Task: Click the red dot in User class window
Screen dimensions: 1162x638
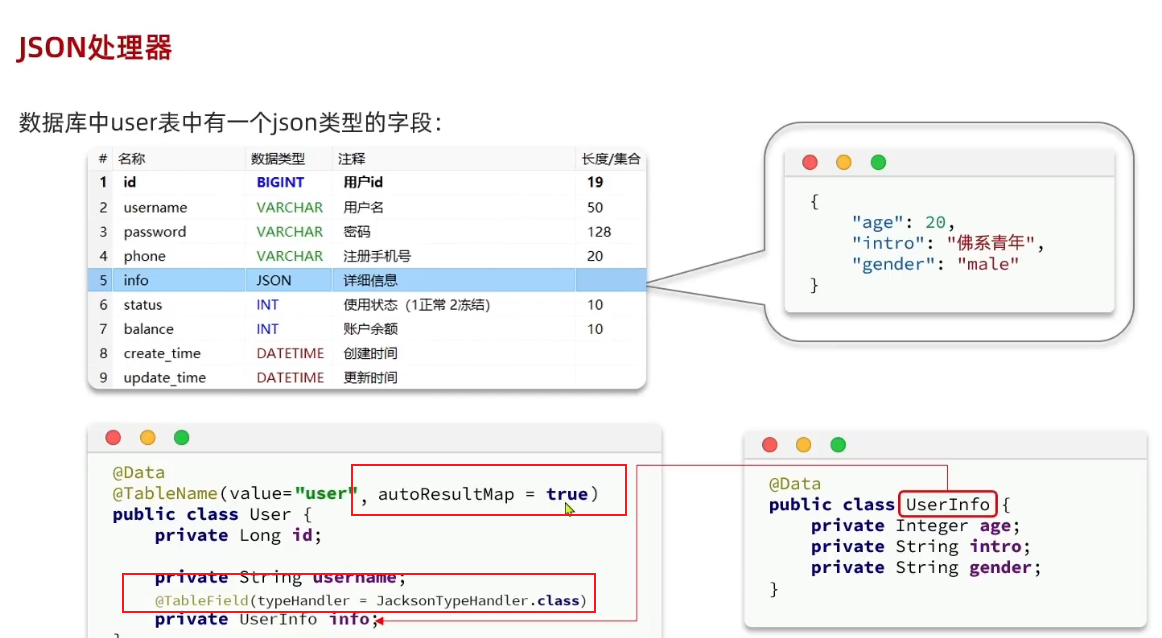Action: 113,437
